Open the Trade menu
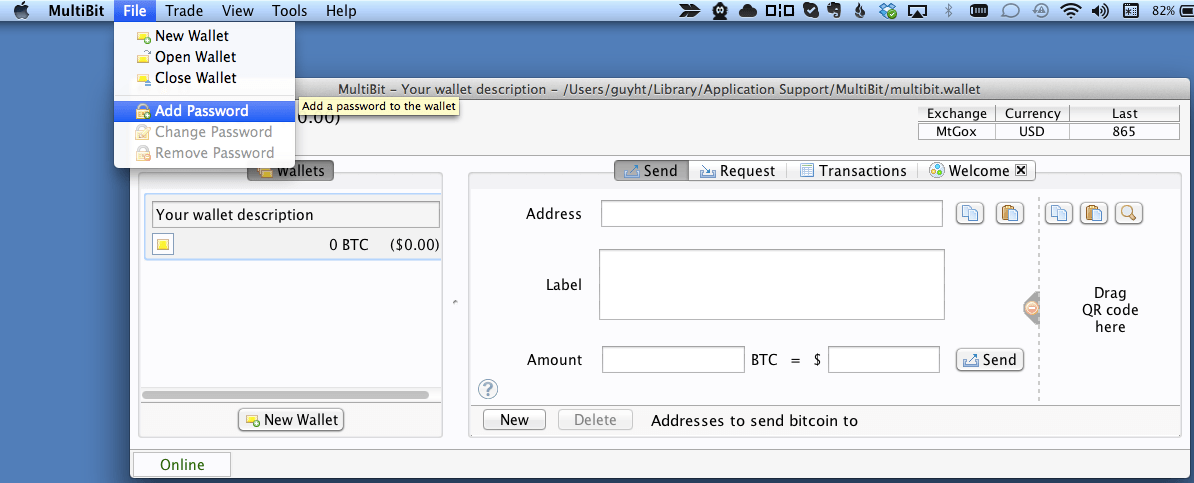The image size is (1194, 483). 184,11
